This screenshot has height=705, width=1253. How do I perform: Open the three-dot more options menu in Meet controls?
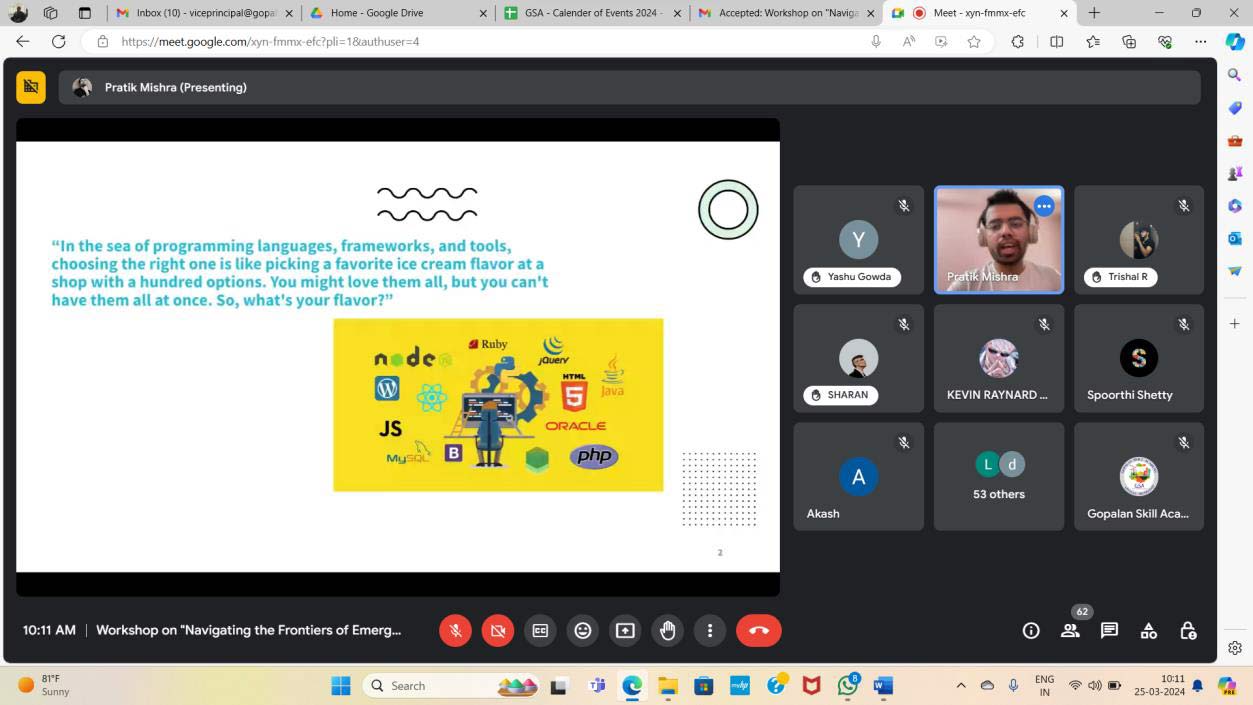point(710,630)
